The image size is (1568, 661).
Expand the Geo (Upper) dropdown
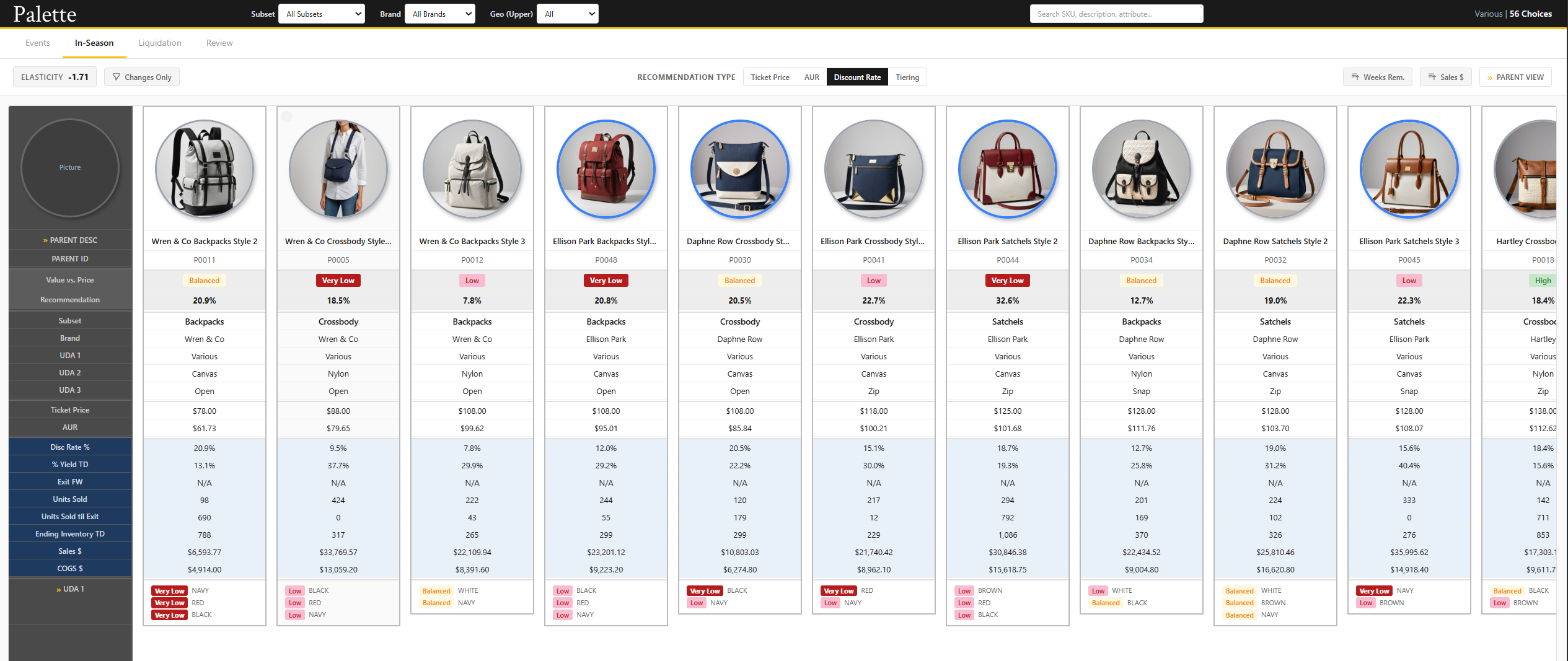pos(567,14)
